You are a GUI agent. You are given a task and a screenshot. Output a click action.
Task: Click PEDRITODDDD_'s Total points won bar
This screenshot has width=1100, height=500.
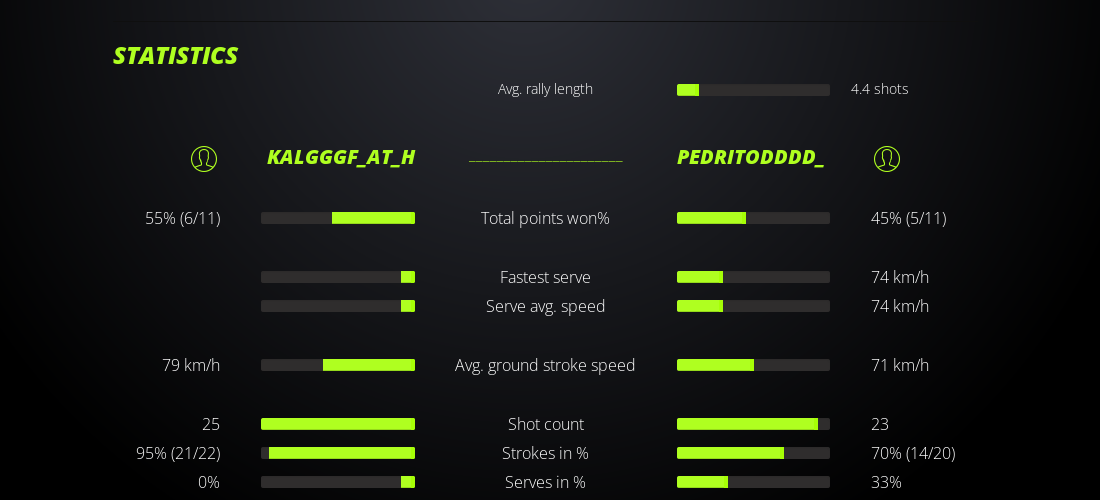[x=753, y=218]
